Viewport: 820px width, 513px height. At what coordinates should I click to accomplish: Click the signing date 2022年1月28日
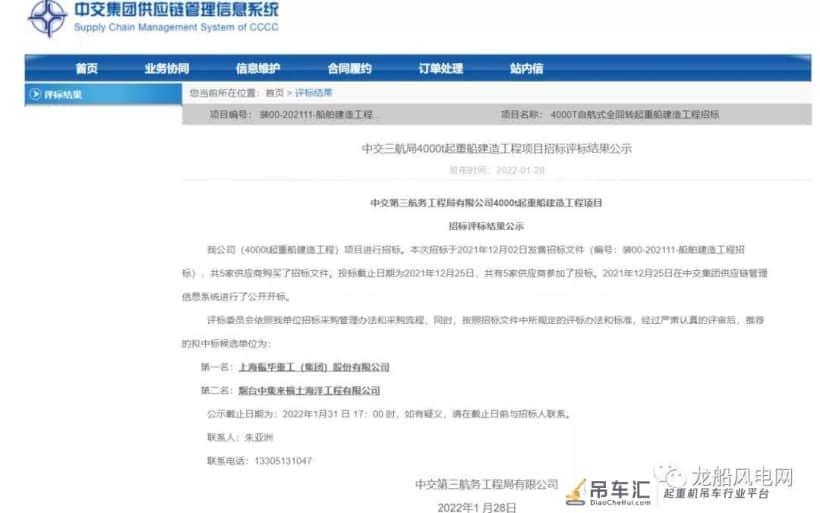pos(477,507)
